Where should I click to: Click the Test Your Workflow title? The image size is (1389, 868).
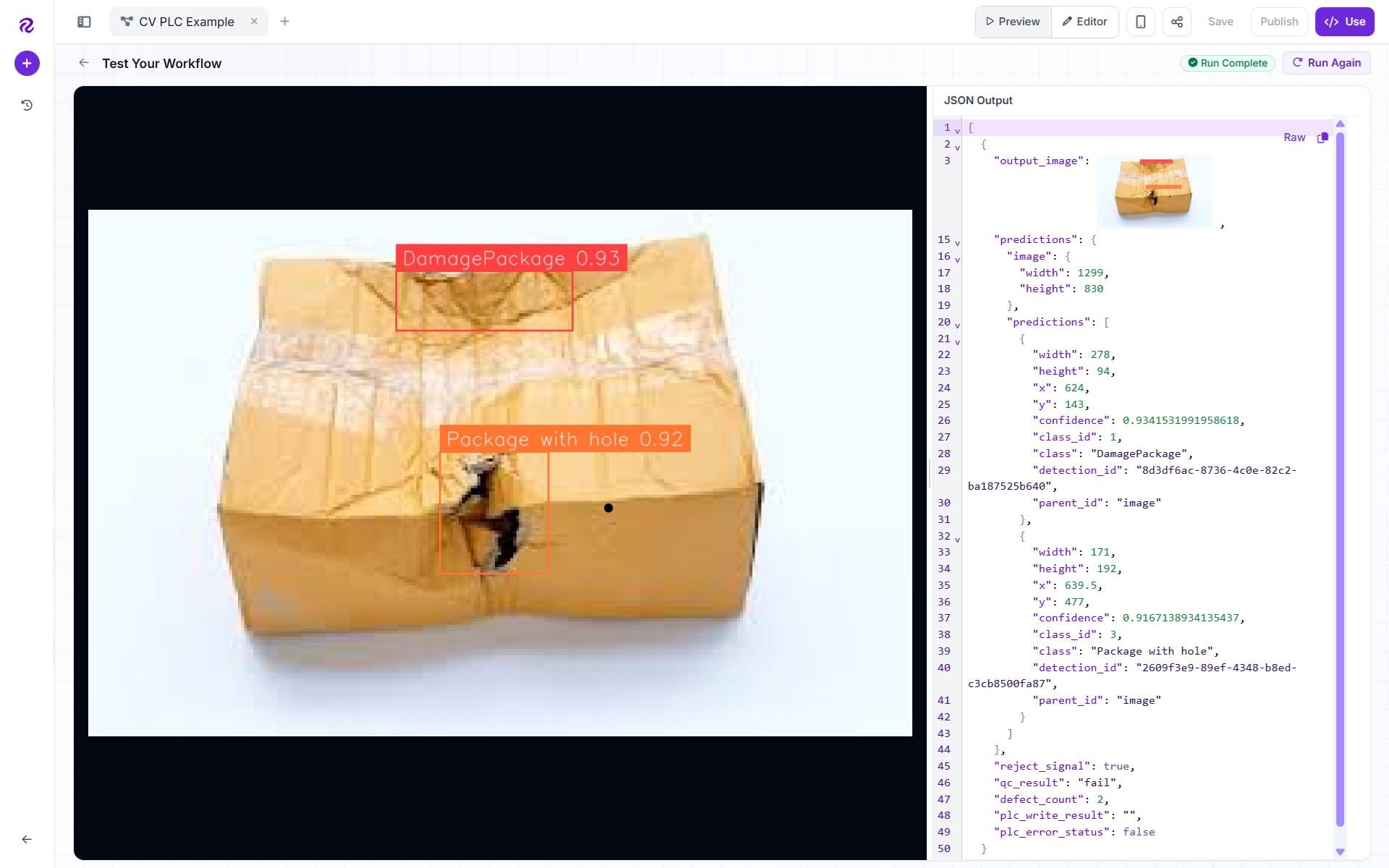coord(162,64)
